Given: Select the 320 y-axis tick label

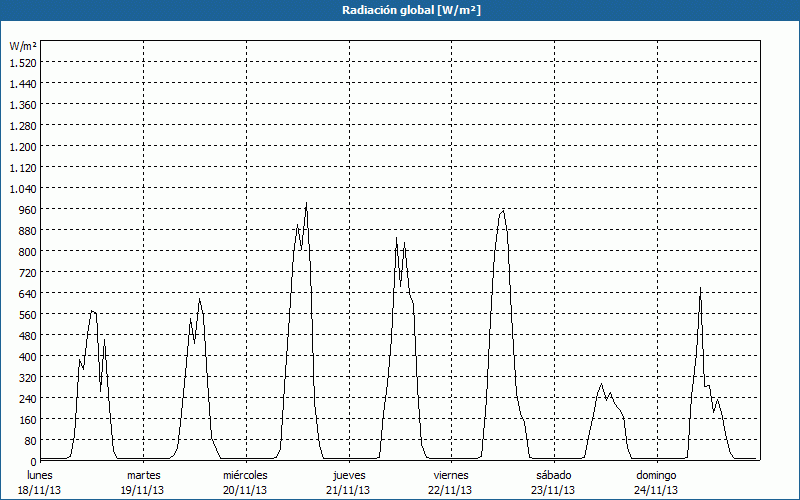Looking at the screenshot, I should 26,377.
